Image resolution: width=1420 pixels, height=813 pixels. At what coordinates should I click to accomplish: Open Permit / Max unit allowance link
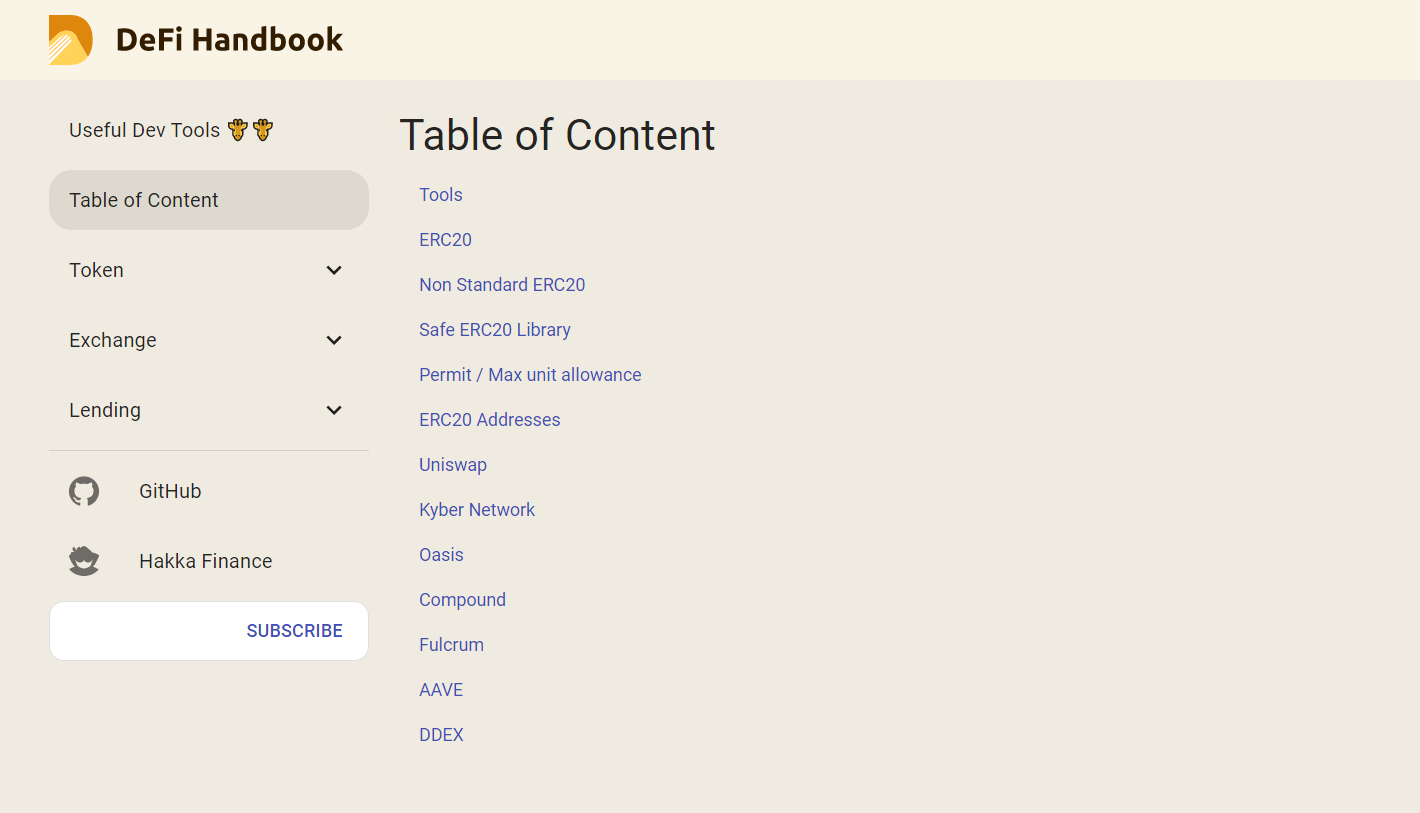click(x=530, y=375)
